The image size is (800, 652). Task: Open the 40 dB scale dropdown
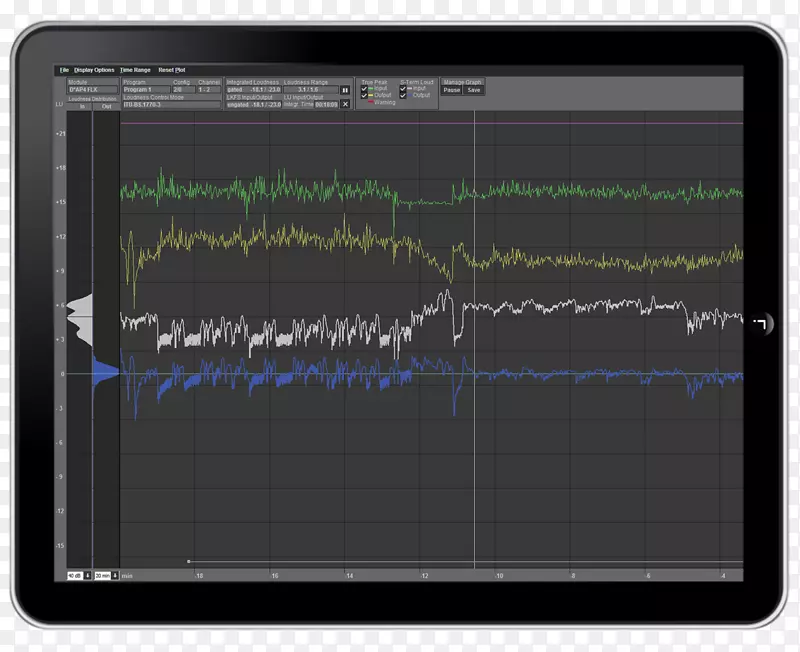(74, 576)
